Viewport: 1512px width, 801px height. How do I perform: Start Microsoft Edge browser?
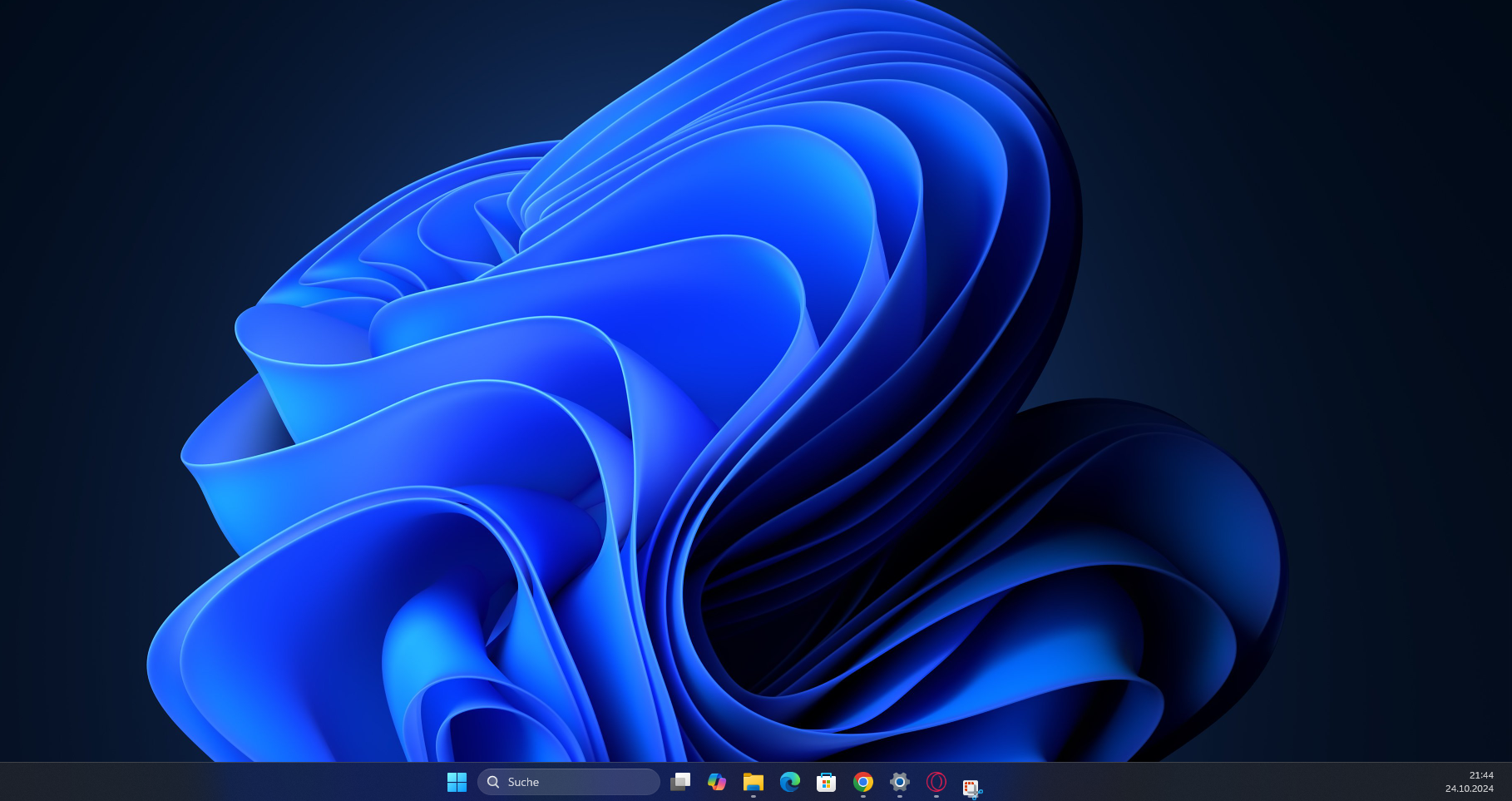tap(788, 782)
